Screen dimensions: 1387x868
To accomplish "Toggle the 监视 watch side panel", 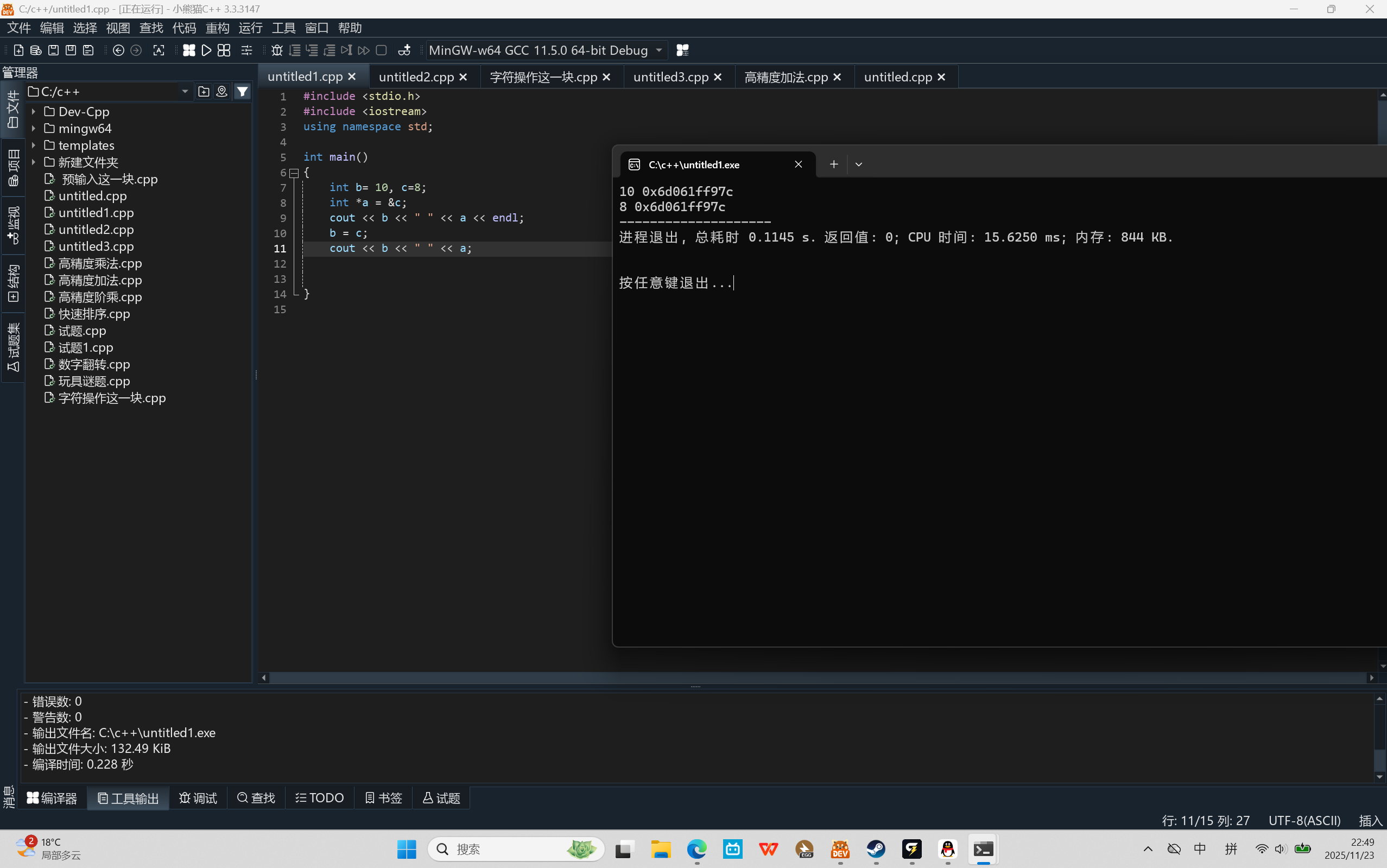I will (x=12, y=225).
